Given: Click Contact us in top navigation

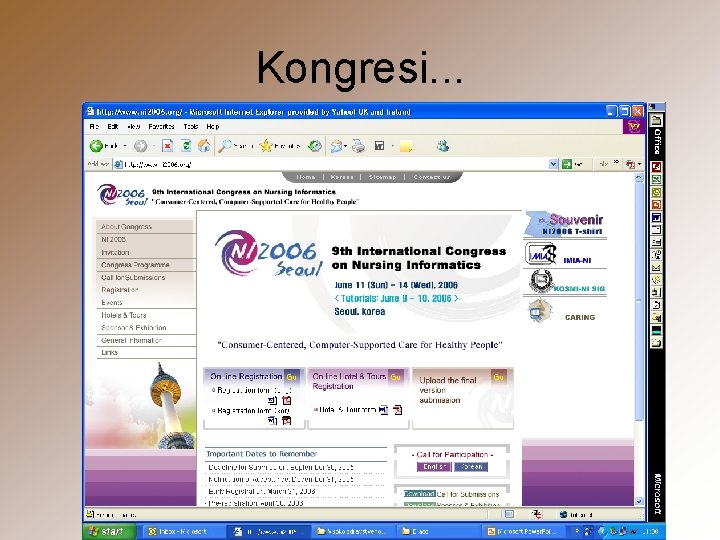Looking at the screenshot, I should pyautogui.click(x=432, y=177).
